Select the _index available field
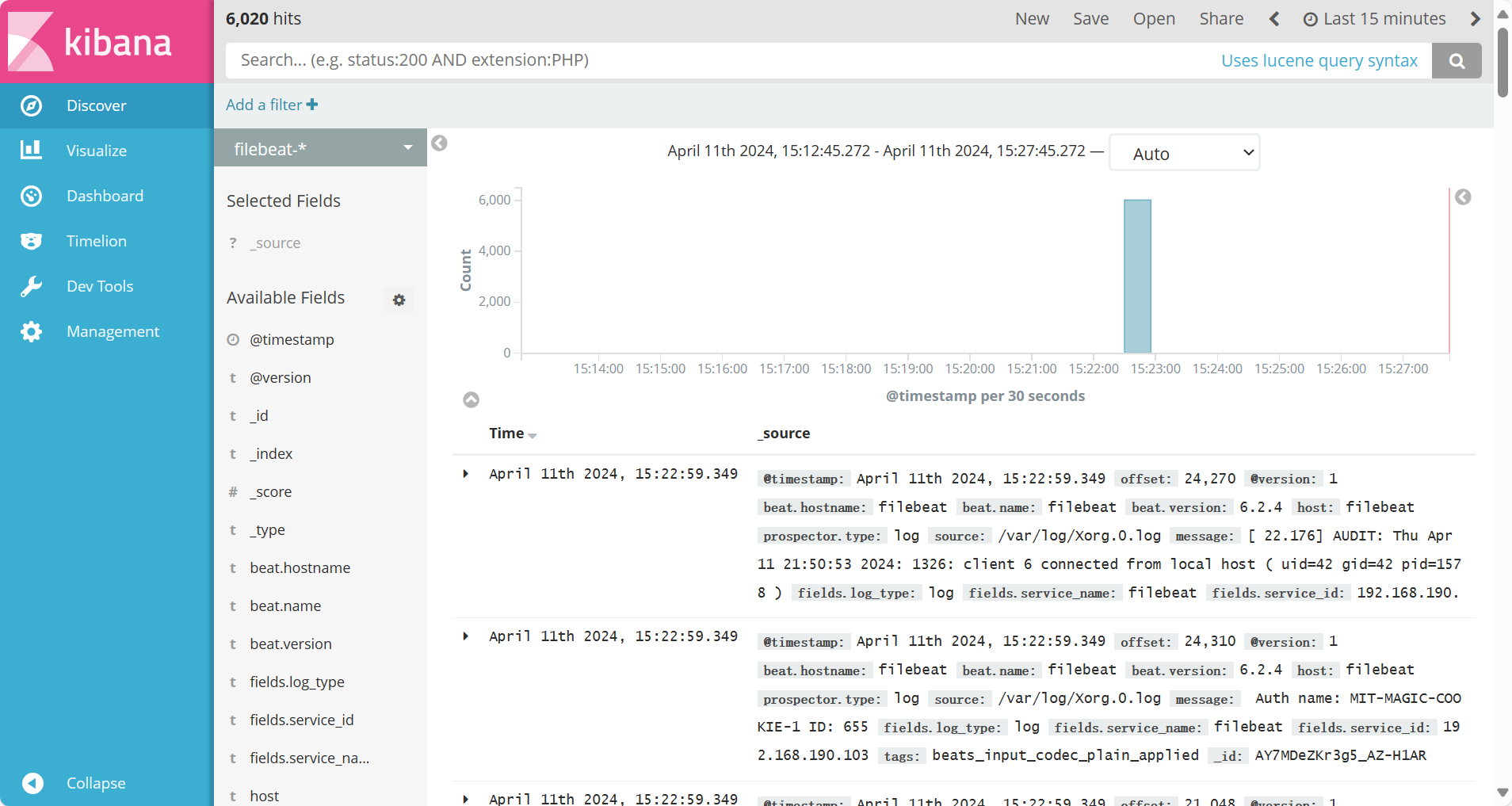This screenshot has width=1512, height=806. pyautogui.click(x=271, y=453)
